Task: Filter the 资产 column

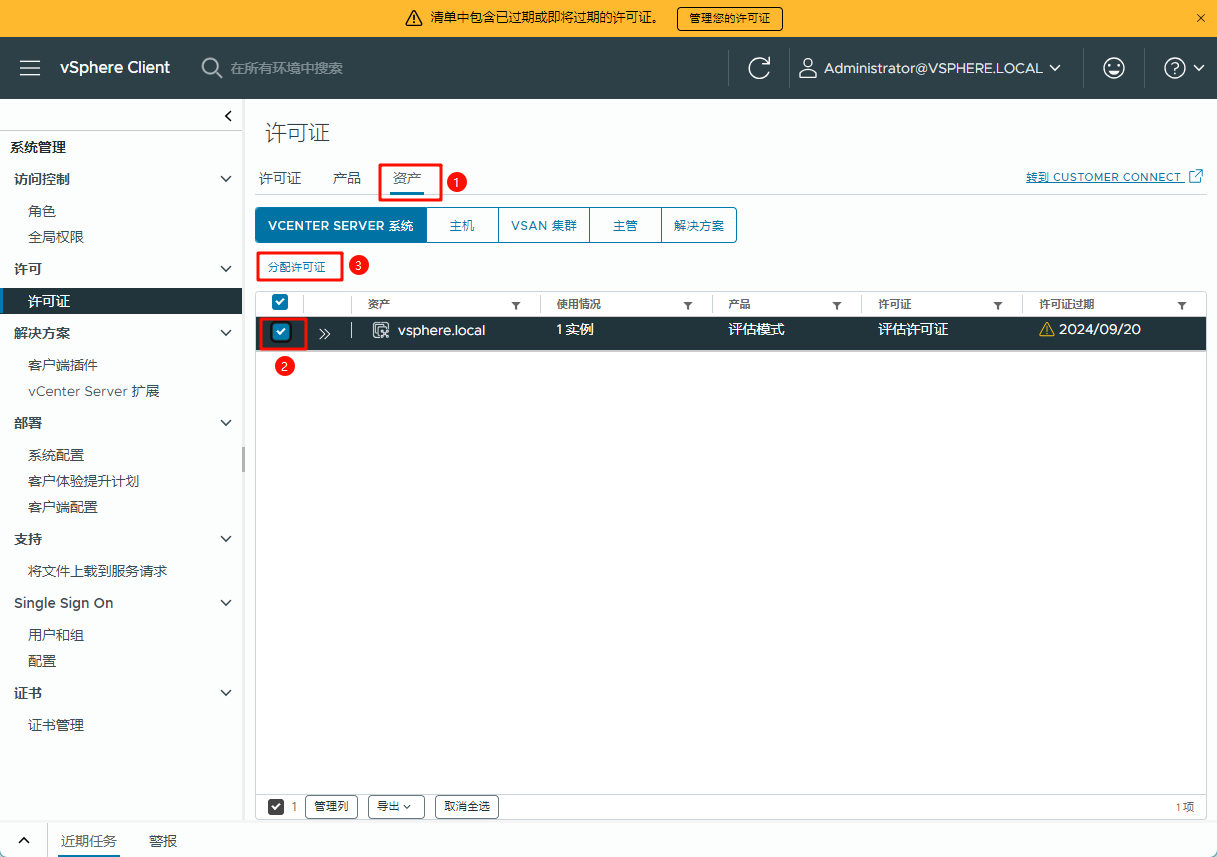Action: coord(516,305)
